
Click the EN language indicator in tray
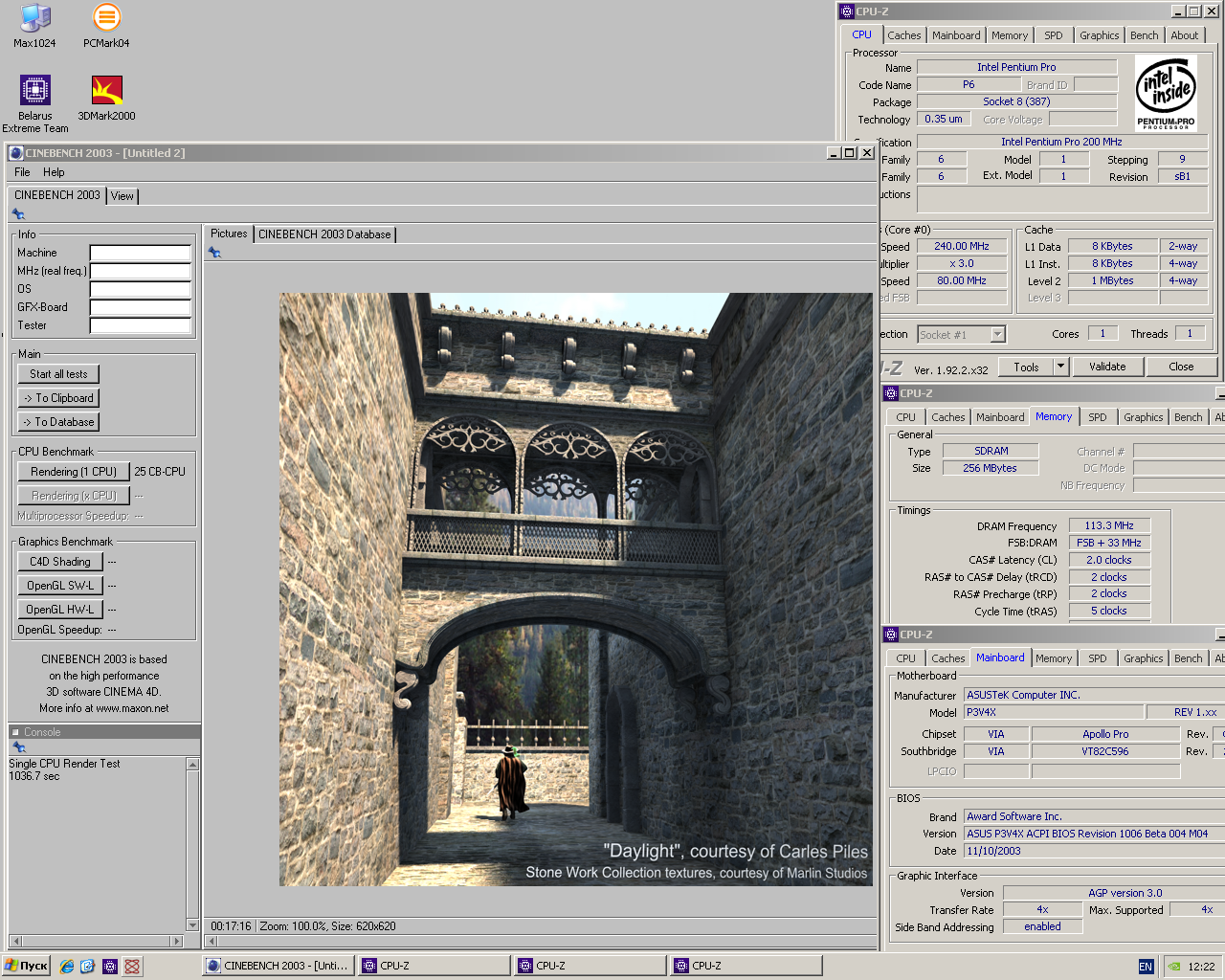(1146, 967)
